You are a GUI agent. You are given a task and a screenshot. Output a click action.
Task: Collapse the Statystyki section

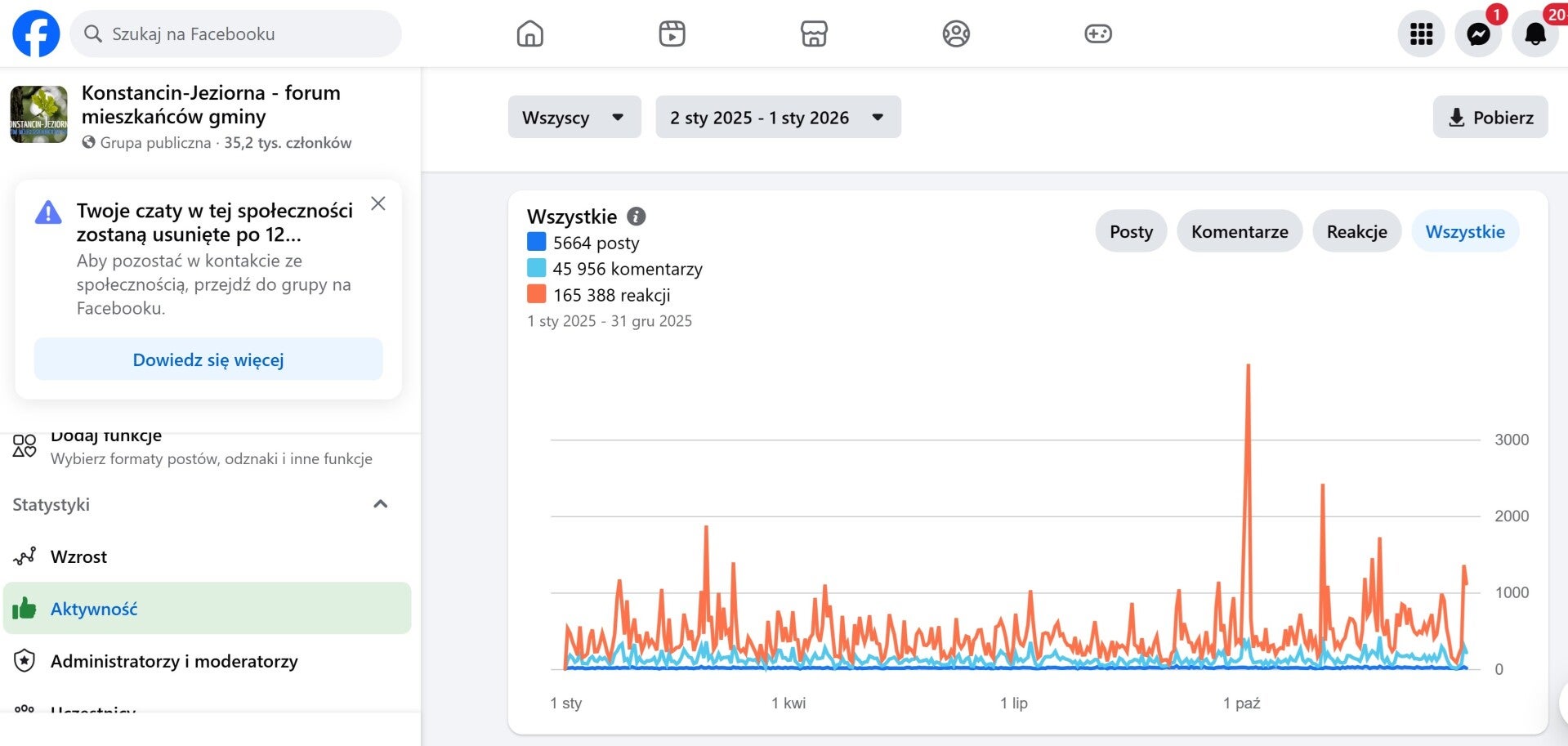(x=380, y=504)
